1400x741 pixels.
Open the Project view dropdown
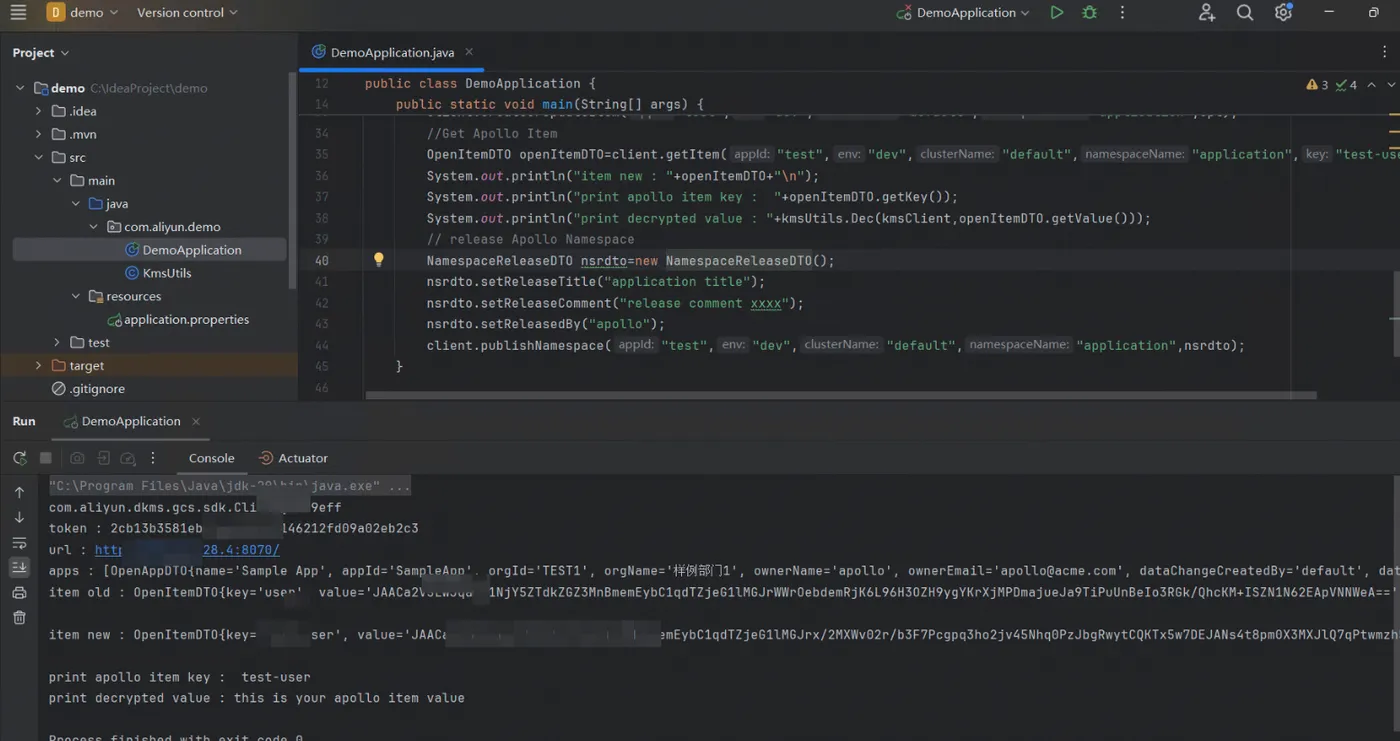pos(41,53)
